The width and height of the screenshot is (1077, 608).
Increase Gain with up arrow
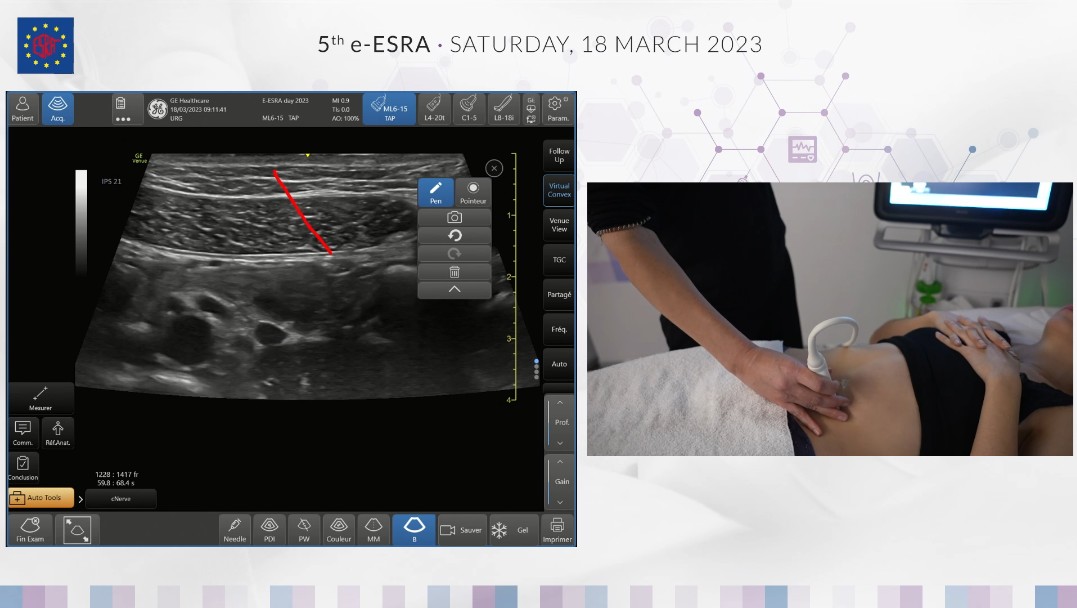(560, 462)
